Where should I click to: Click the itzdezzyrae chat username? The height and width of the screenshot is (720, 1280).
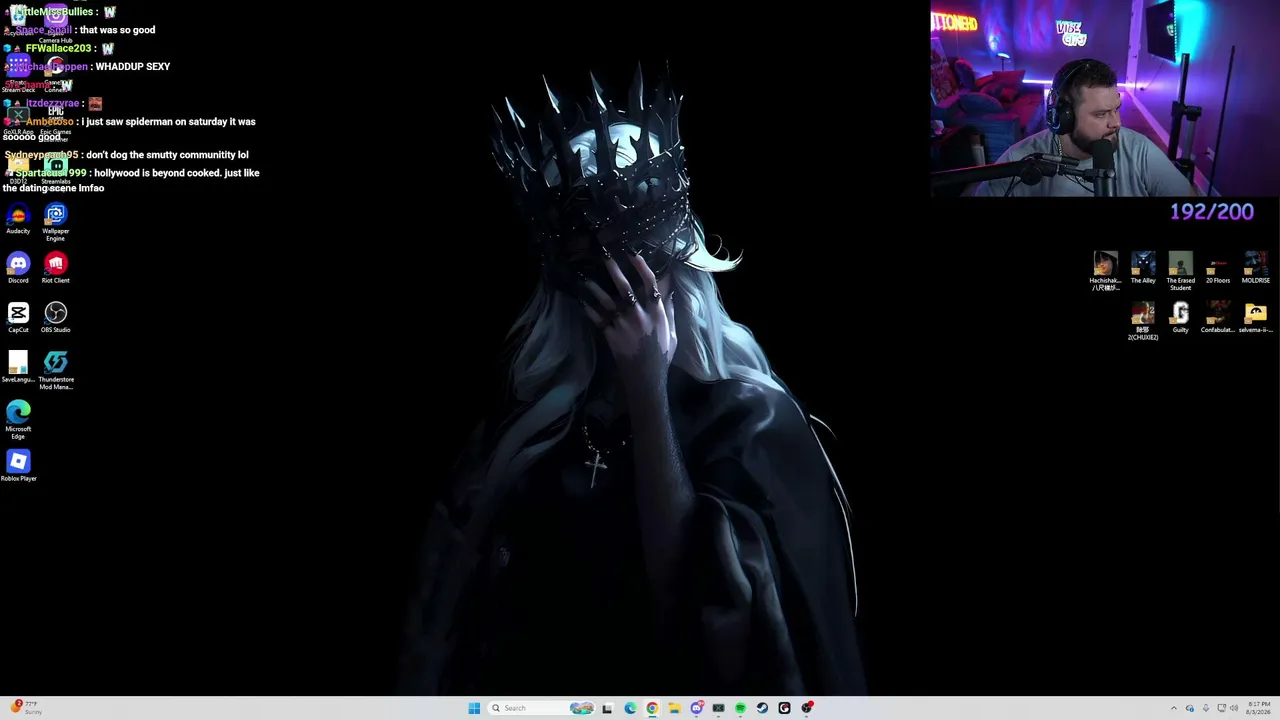(x=52, y=103)
